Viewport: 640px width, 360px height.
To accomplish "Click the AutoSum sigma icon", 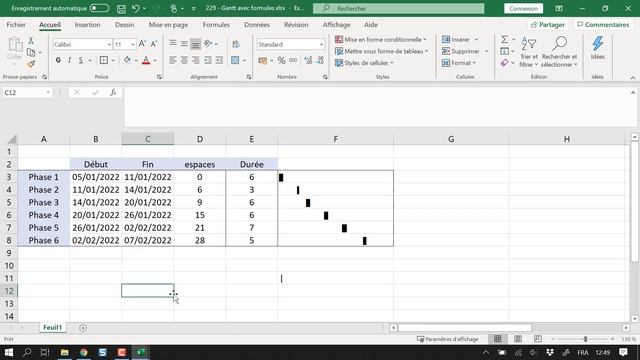I will [x=504, y=40].
